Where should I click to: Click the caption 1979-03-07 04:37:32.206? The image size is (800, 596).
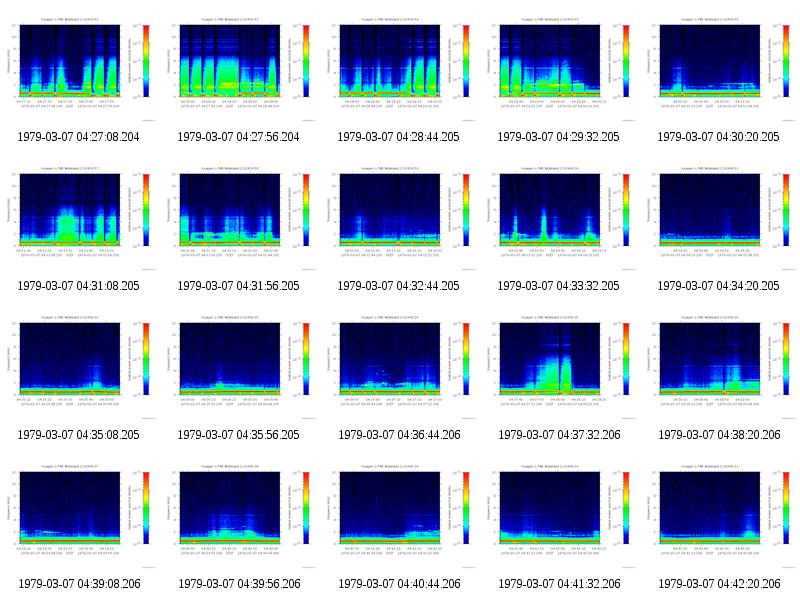click(x=559, y=435)
